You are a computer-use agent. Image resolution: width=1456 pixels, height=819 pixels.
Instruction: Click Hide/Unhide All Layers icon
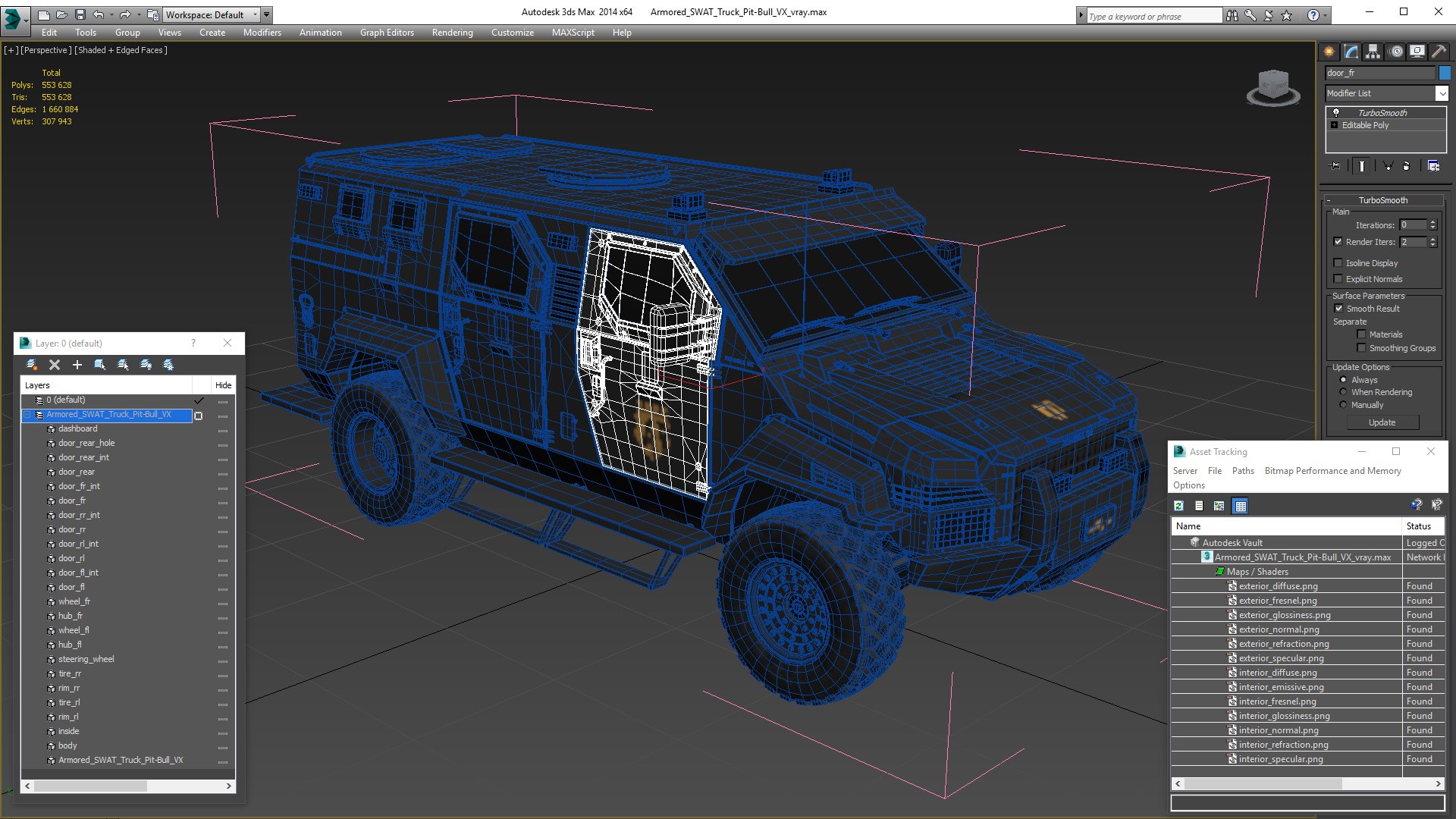146,365
